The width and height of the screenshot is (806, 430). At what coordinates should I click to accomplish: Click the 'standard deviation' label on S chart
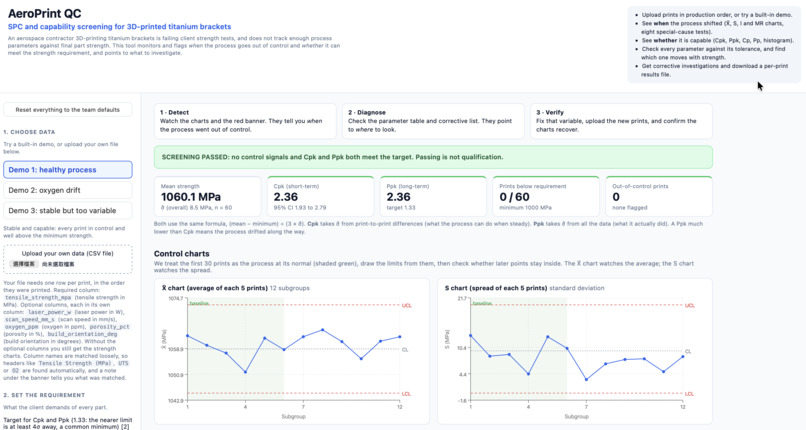[577, 288]
